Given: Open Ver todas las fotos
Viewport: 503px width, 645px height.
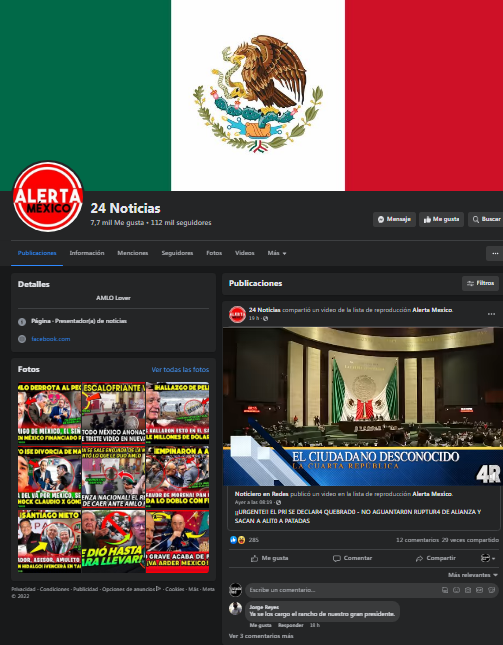Looking at the screenshot, I should pos(180,369).
